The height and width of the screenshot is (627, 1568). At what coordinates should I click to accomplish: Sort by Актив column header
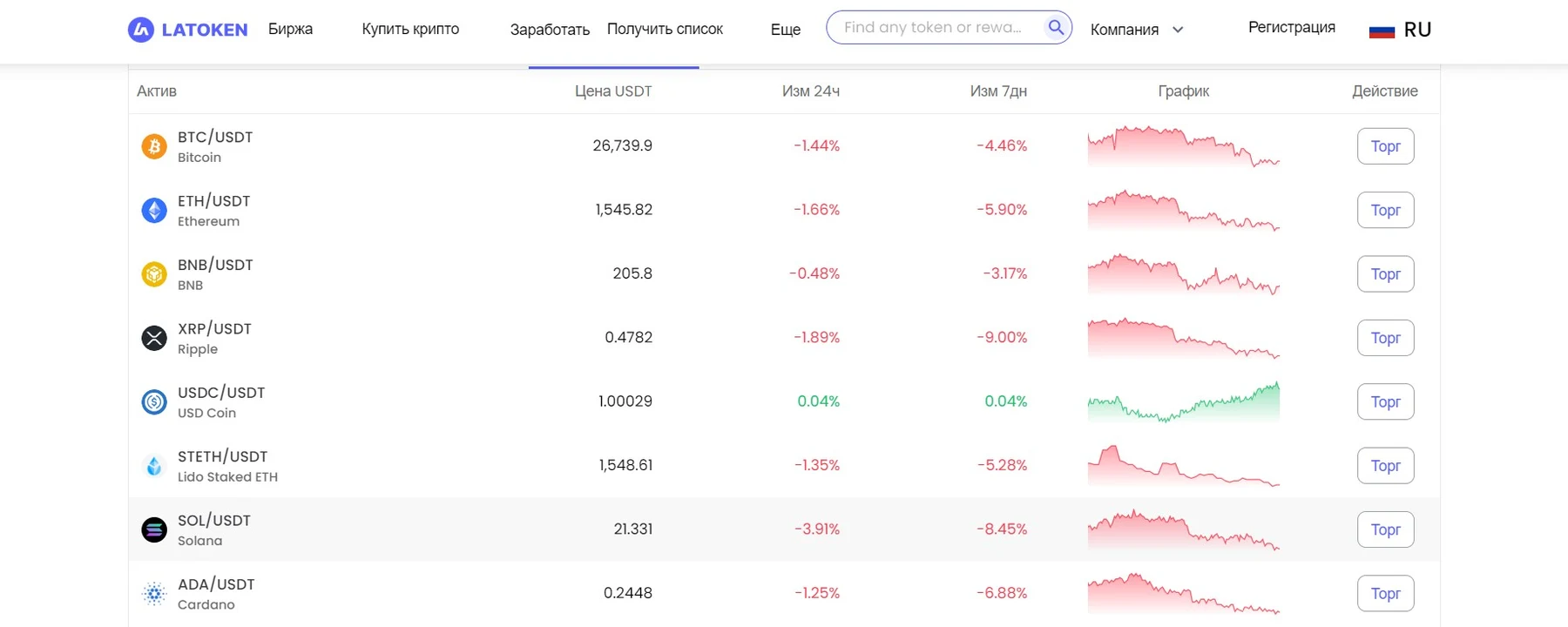pos(157,91)
